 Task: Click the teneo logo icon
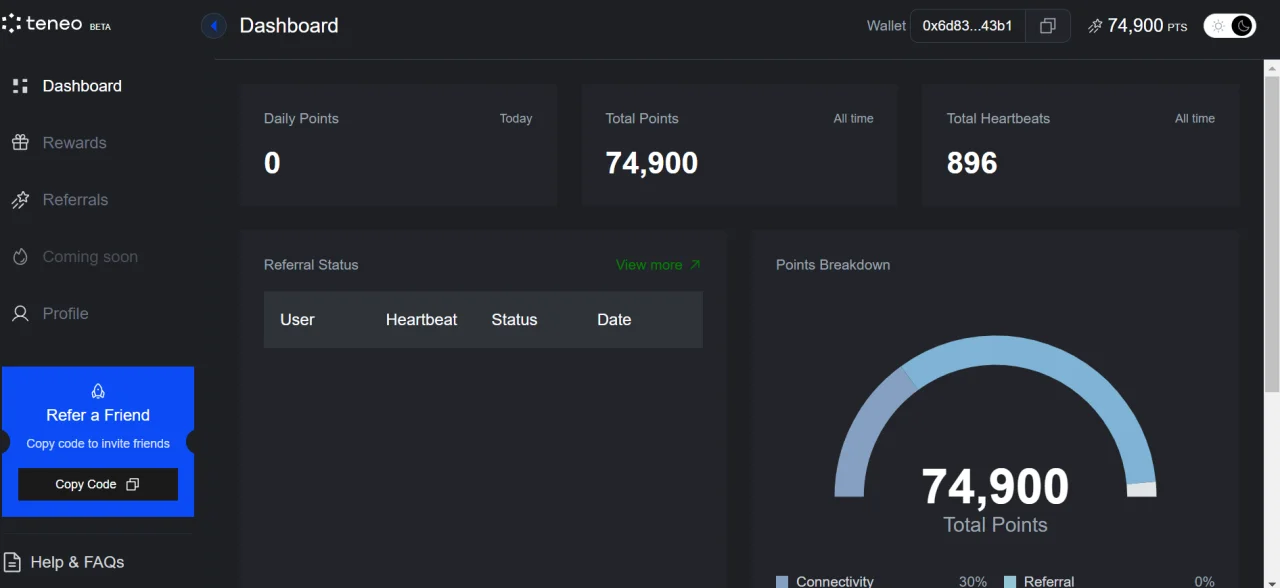click(11, 24)
